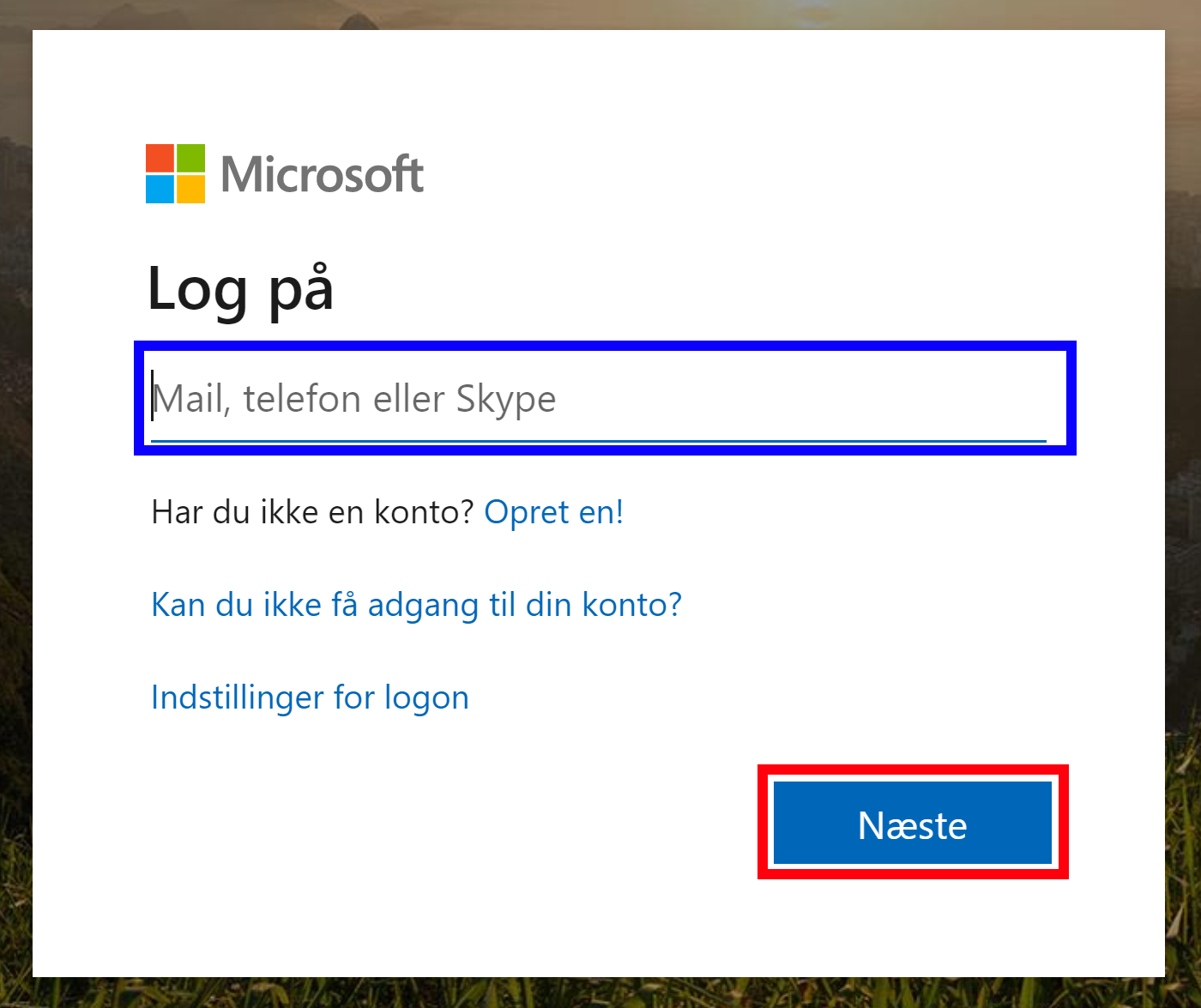
Task: Open the "Opret en!" account creation link
Action: pos(553,512)
